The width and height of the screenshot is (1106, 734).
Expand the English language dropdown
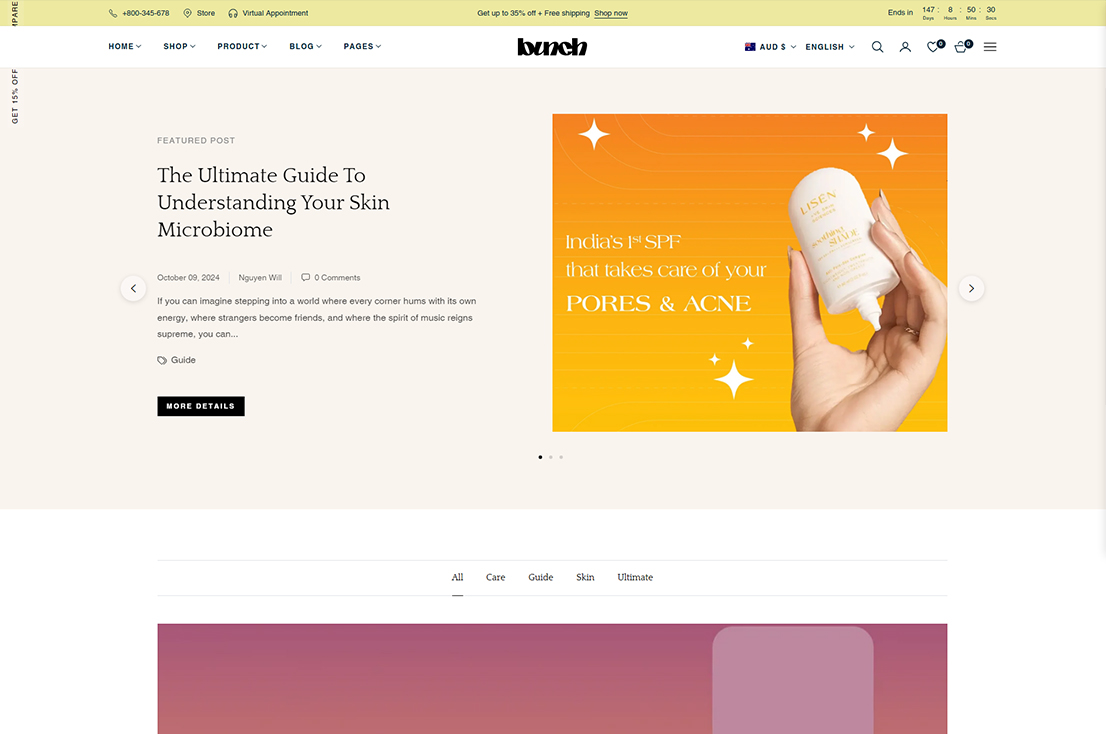[830, 47]
